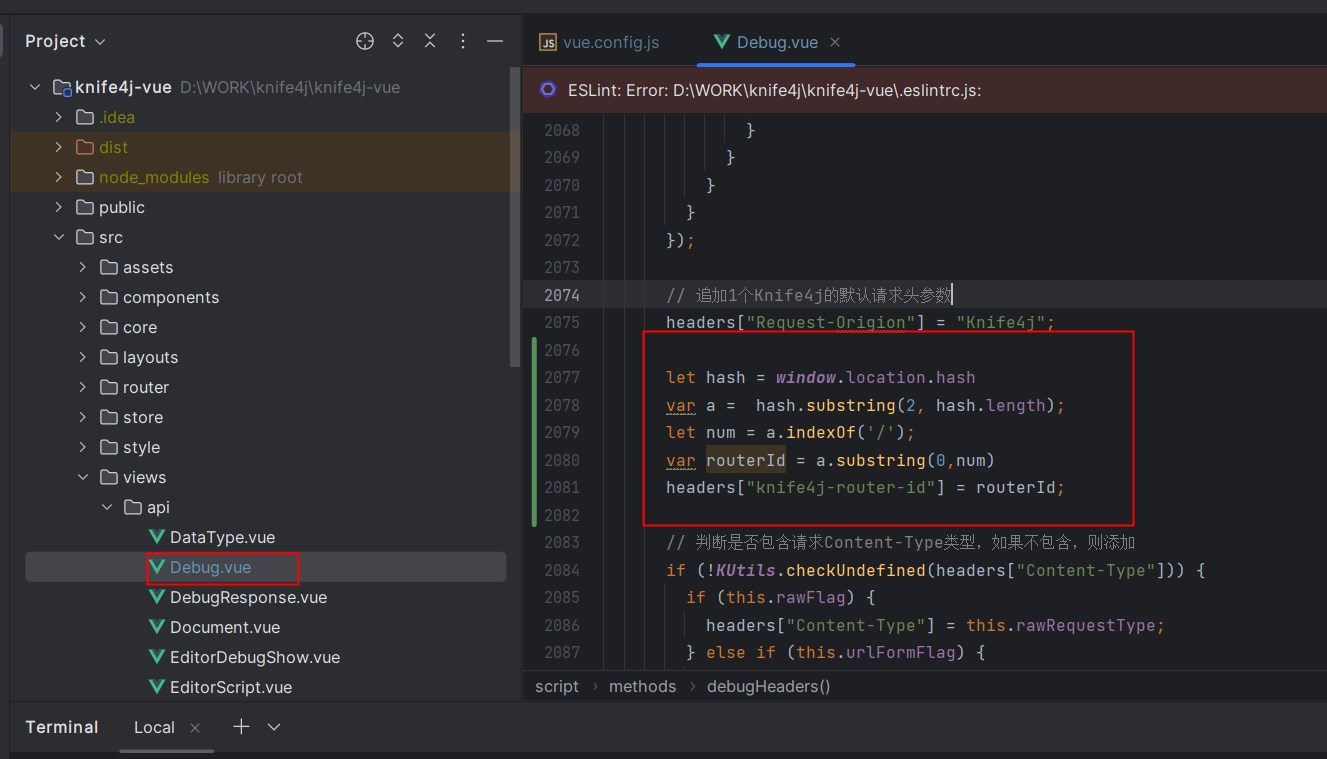Expand the assets folder

83,267
